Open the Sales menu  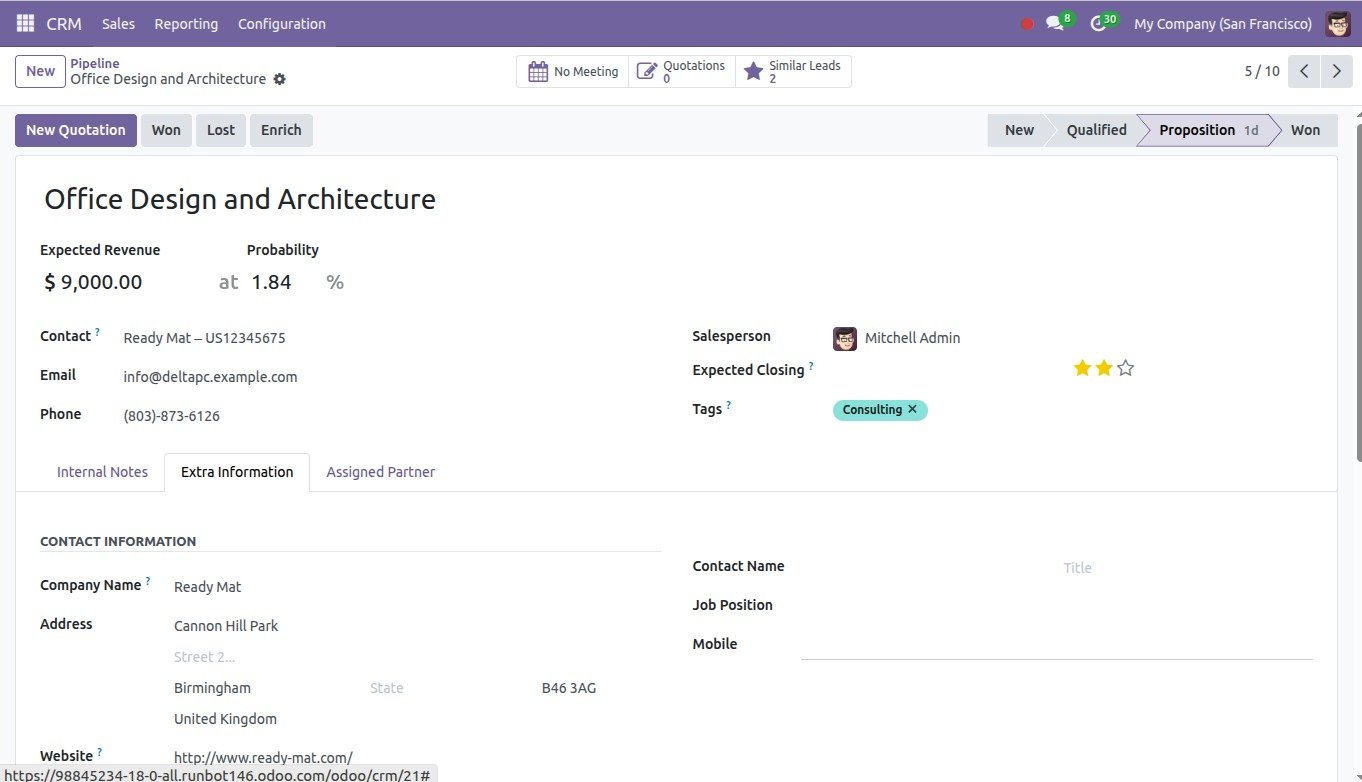(x=118, y=23)
